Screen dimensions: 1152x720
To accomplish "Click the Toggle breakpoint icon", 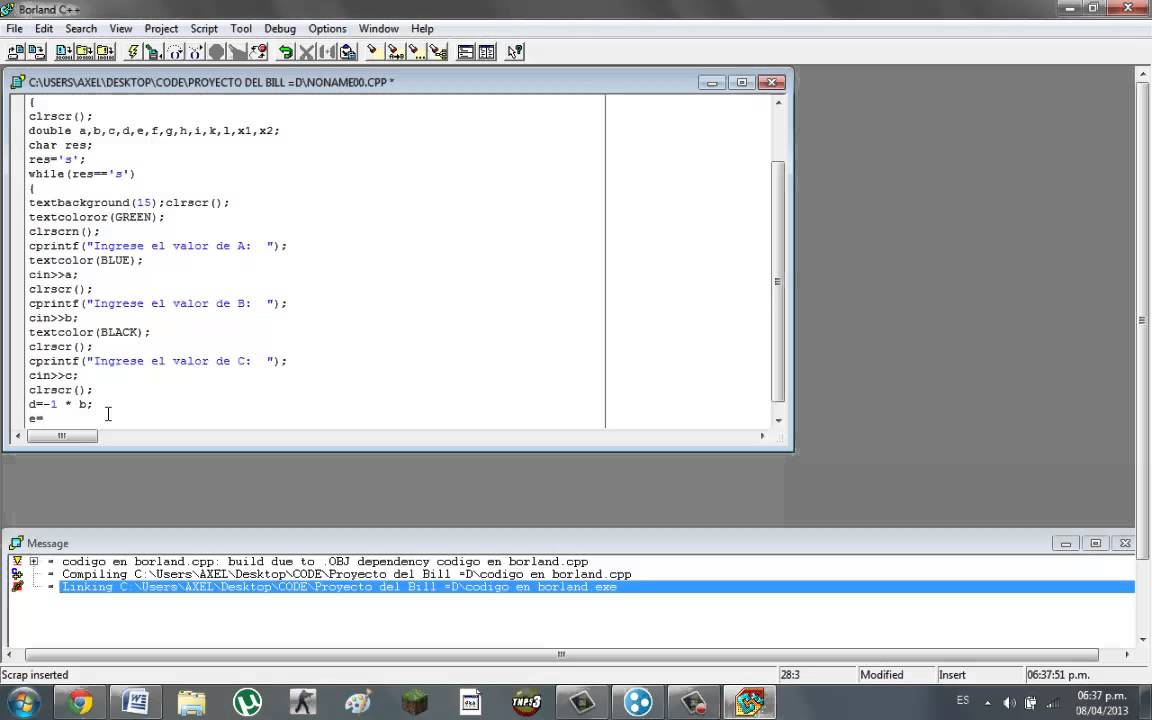I will point(257,51).
